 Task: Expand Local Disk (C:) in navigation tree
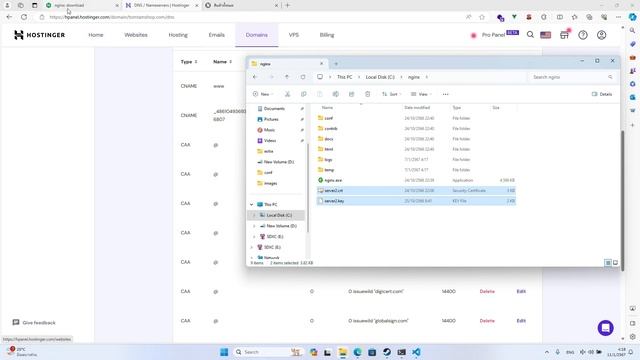point(254,215)
